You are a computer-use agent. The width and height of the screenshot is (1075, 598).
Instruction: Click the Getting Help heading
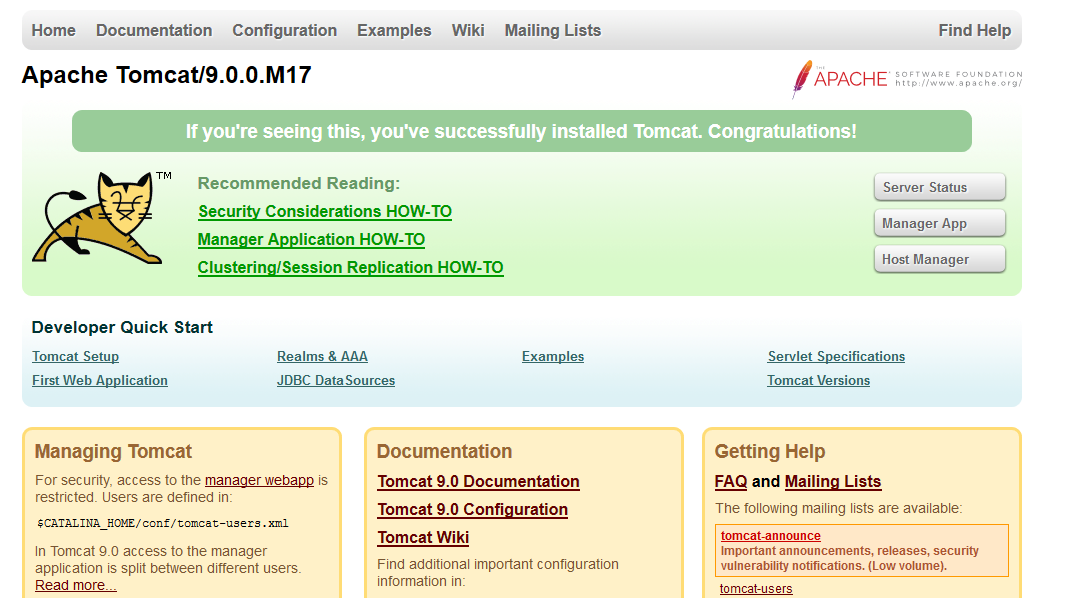770,451
